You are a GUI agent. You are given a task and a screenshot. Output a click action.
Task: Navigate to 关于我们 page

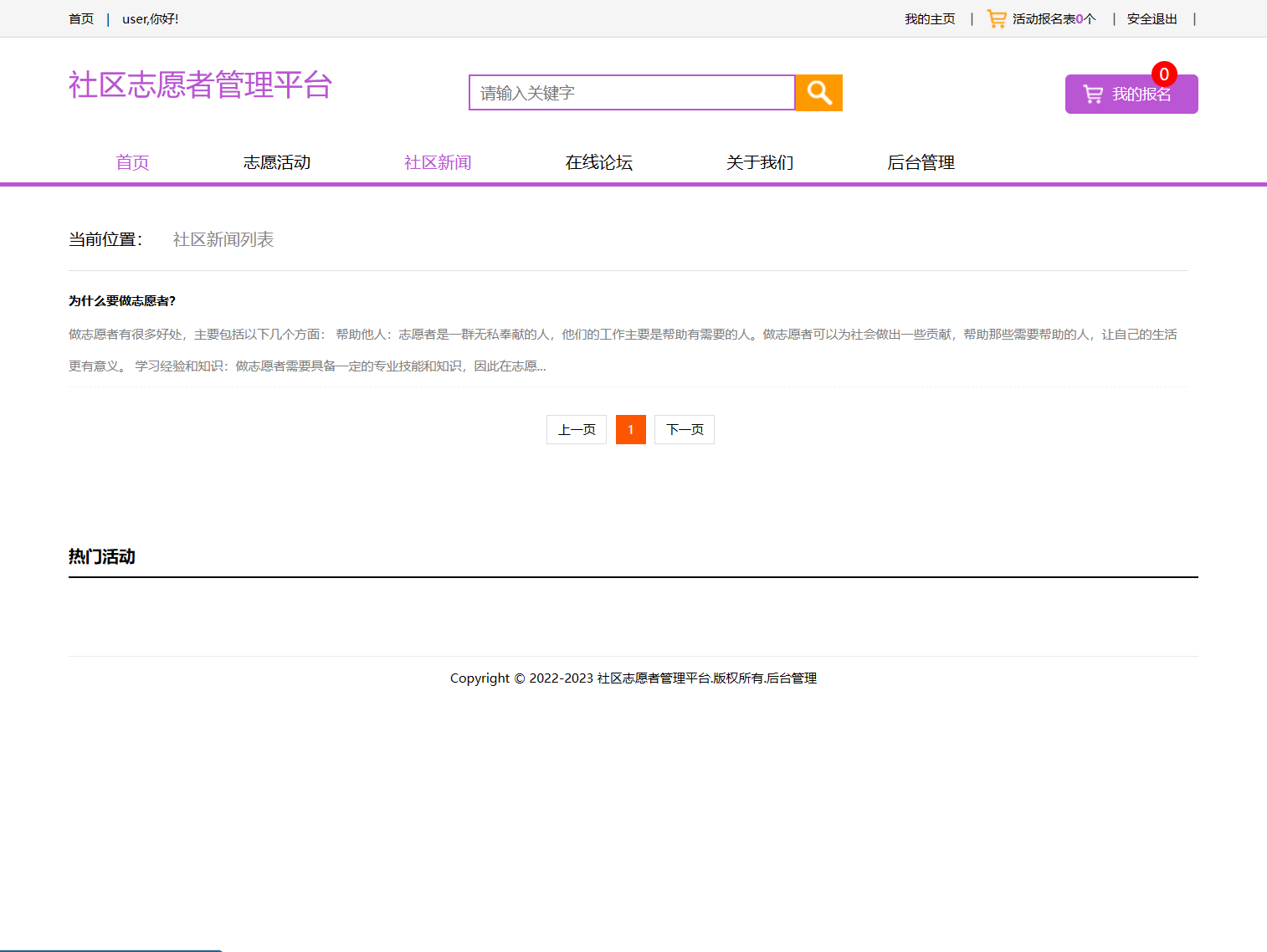[760, 162]
